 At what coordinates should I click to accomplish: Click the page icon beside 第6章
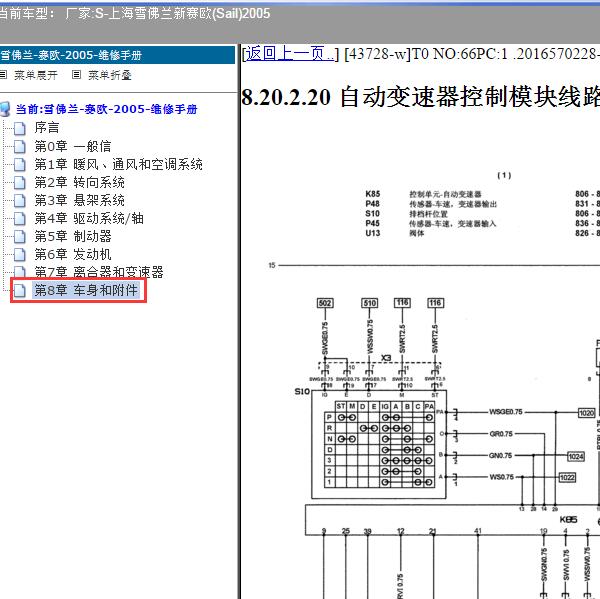[x=20, y=255]
